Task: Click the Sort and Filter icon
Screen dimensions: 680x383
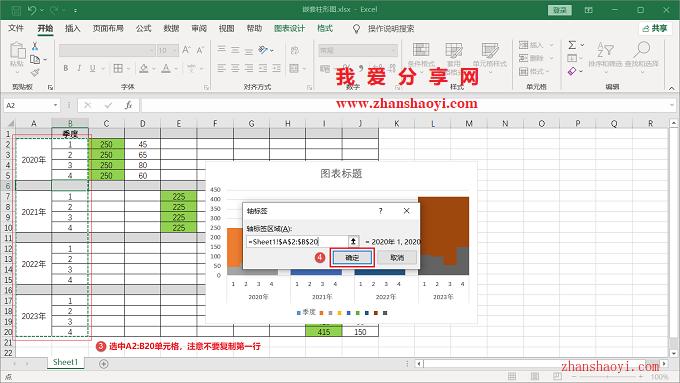Action: tap(605, 49)
